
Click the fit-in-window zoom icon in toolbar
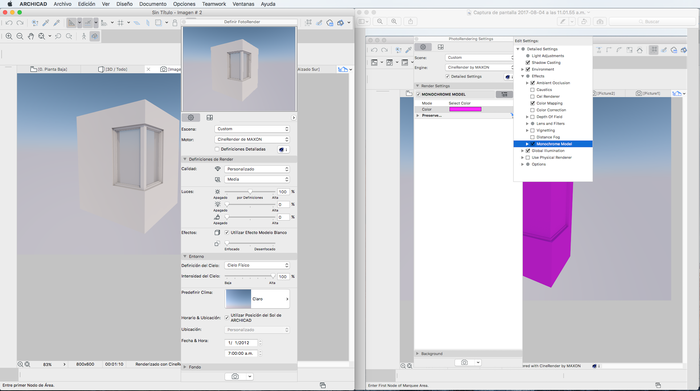(42, 36)
